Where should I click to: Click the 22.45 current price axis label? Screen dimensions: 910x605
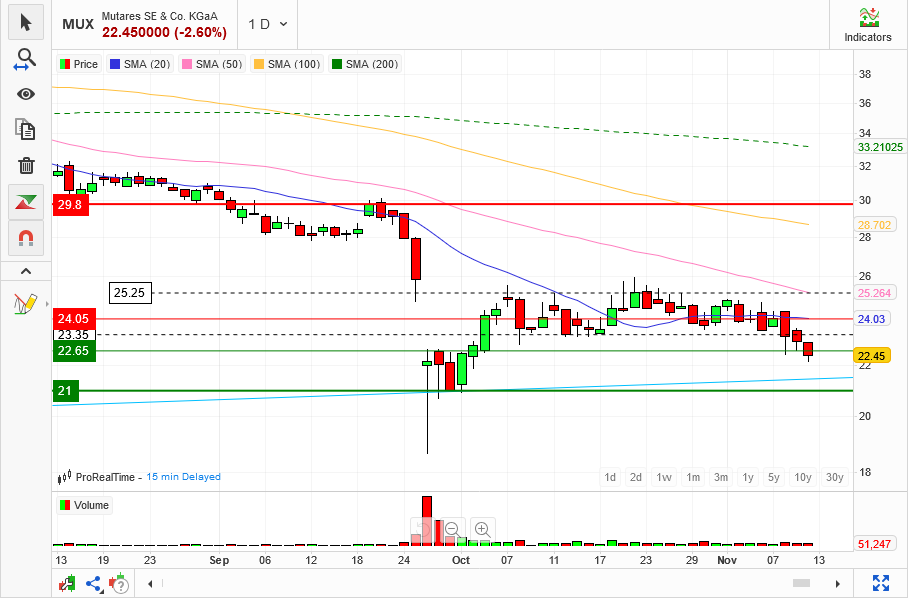(872, 355)
